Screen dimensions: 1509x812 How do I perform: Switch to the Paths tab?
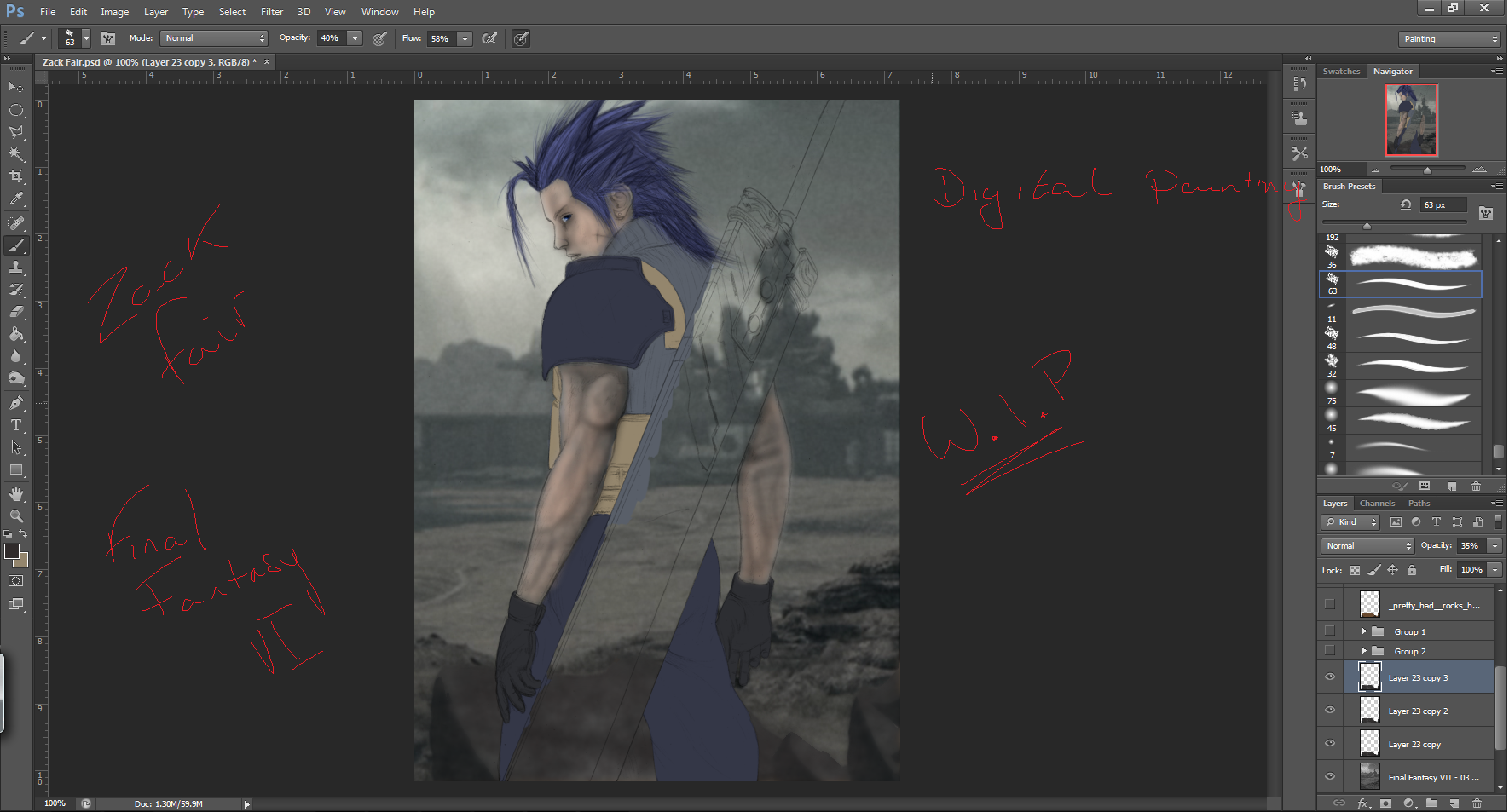1419,503
